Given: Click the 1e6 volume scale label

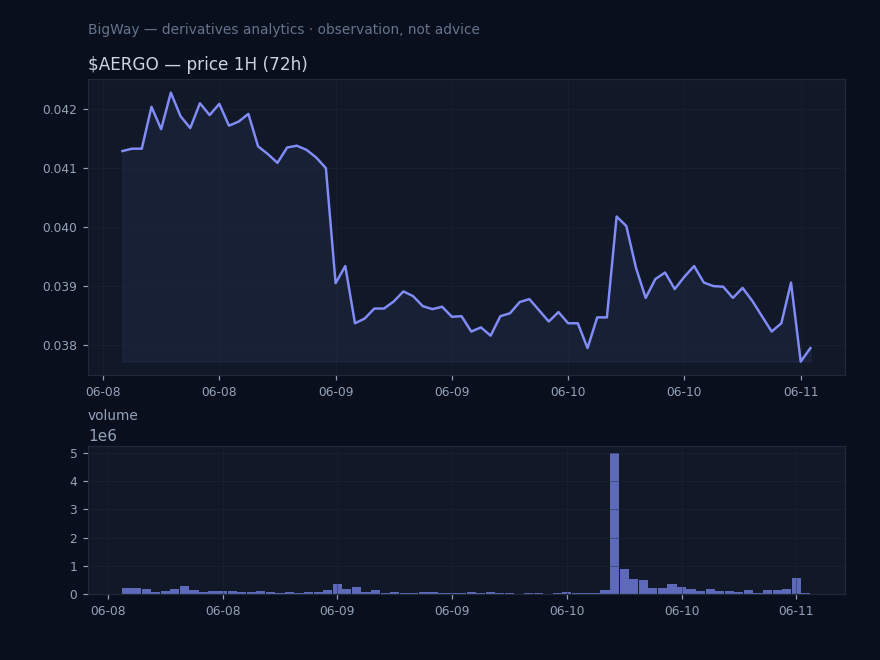Looking at the screenshot, I should [103, 436].
